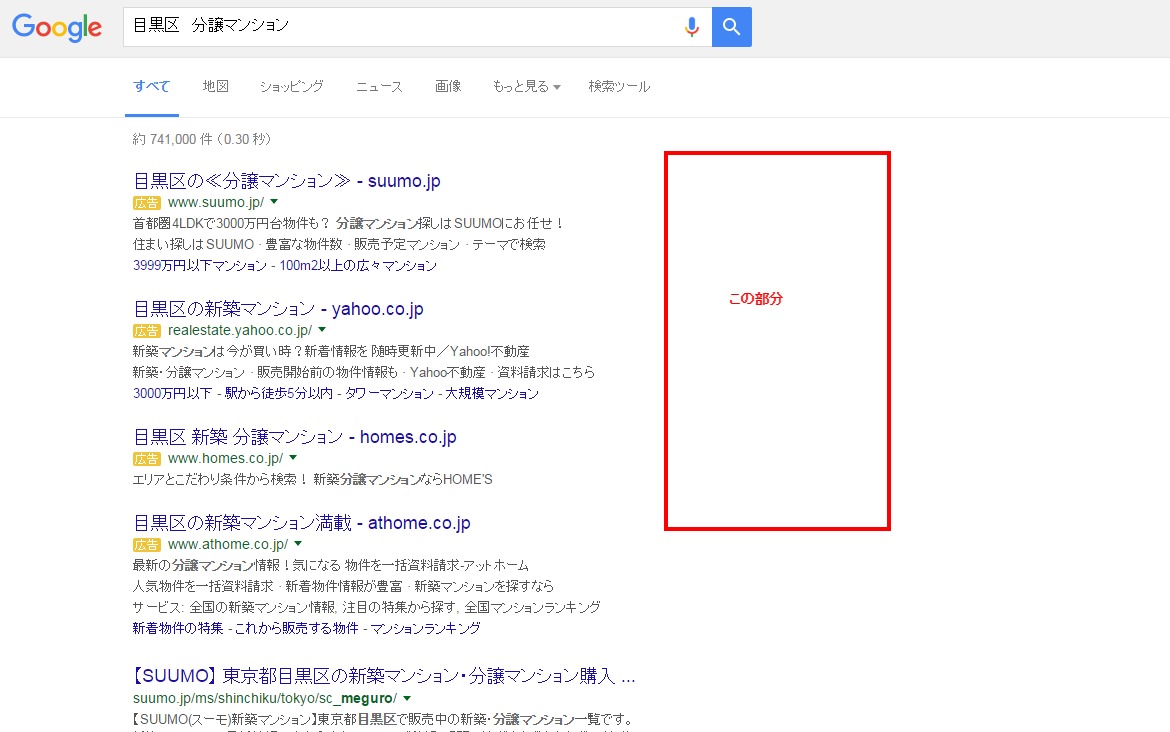Click the description line 首都圏4LDKで3000万円台物件も？
Image resolution: width=1170 pixels, height=732 pixels.
tap(349, 223)
